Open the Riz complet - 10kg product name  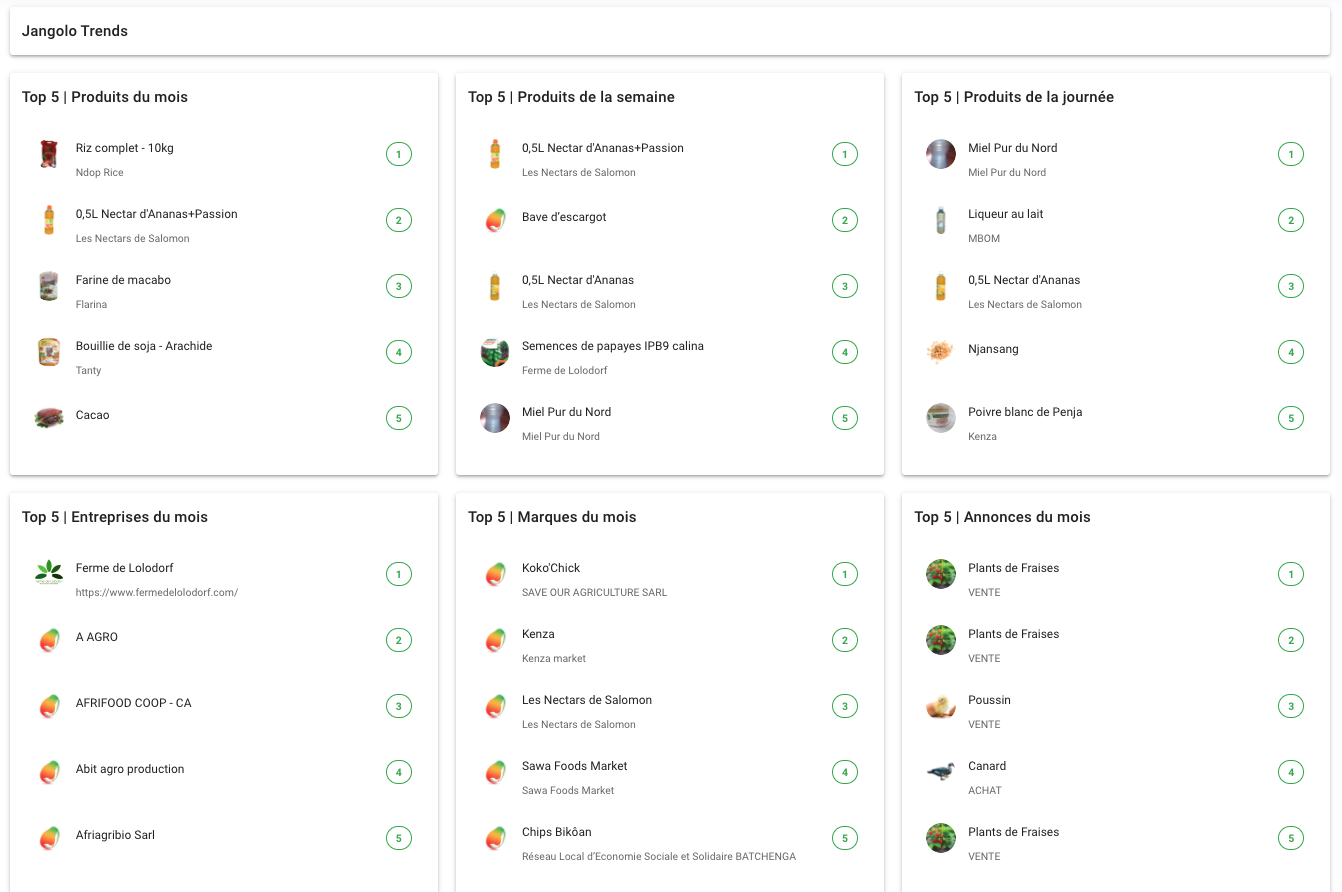pos(125,148)
